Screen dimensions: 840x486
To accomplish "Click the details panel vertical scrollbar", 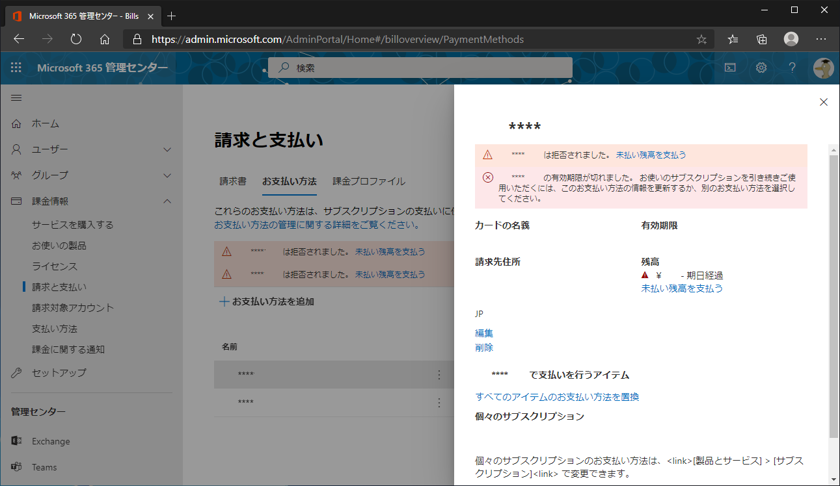I will click(x=834, y=300).
